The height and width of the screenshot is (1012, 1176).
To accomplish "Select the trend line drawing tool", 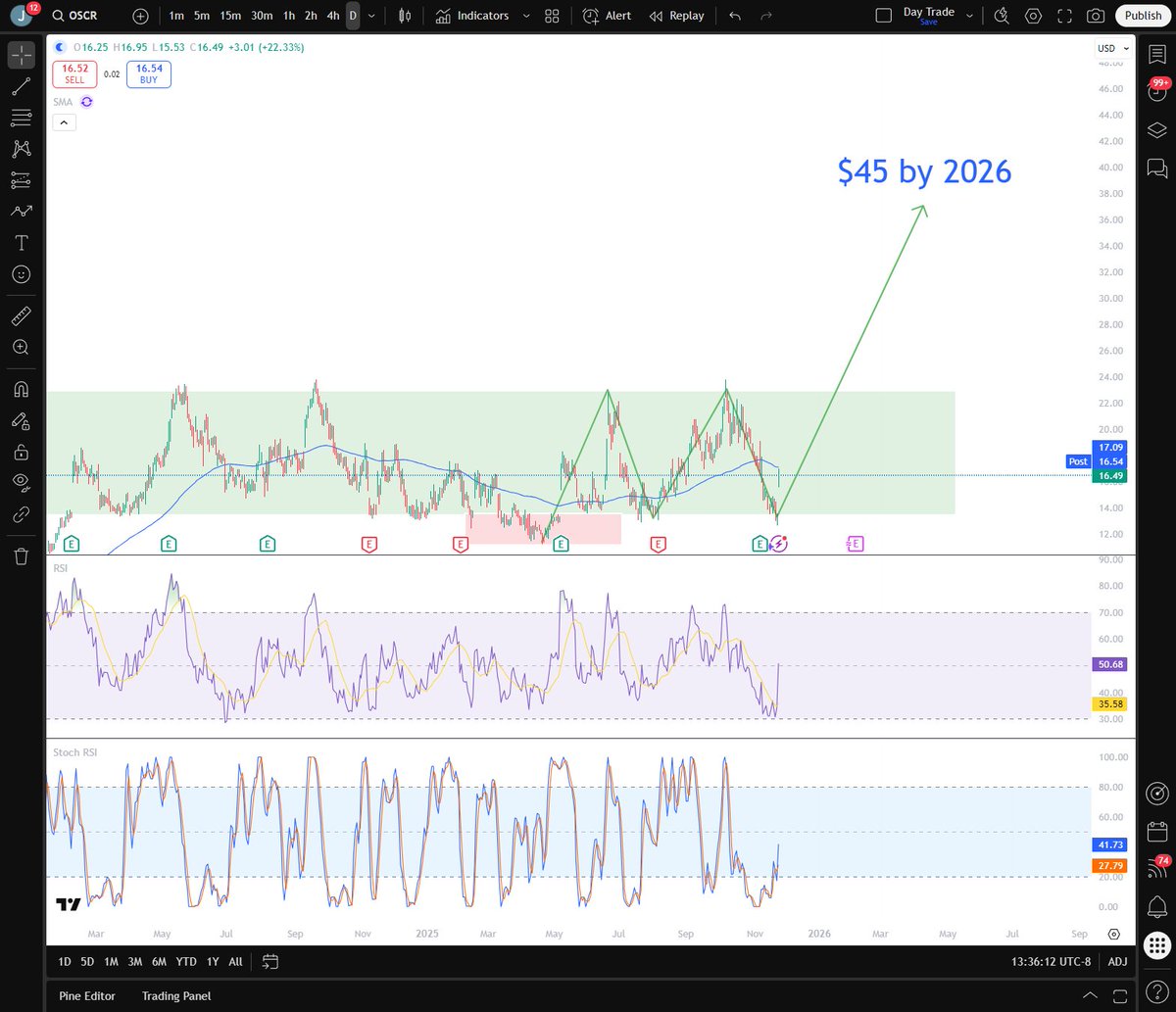I will [x=22, y=87].
